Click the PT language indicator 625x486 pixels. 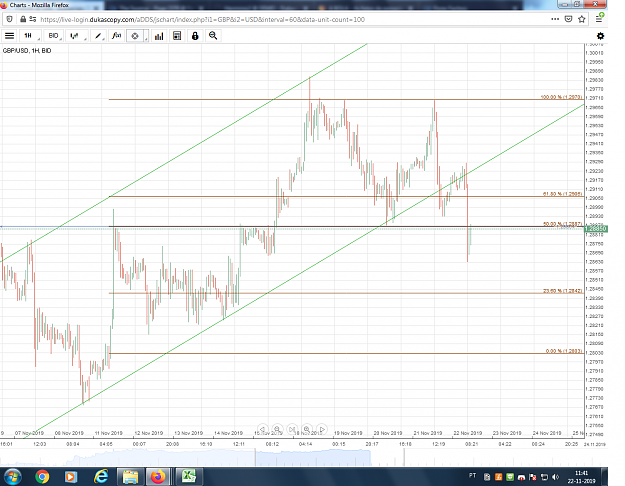click(x=472, y=476)
